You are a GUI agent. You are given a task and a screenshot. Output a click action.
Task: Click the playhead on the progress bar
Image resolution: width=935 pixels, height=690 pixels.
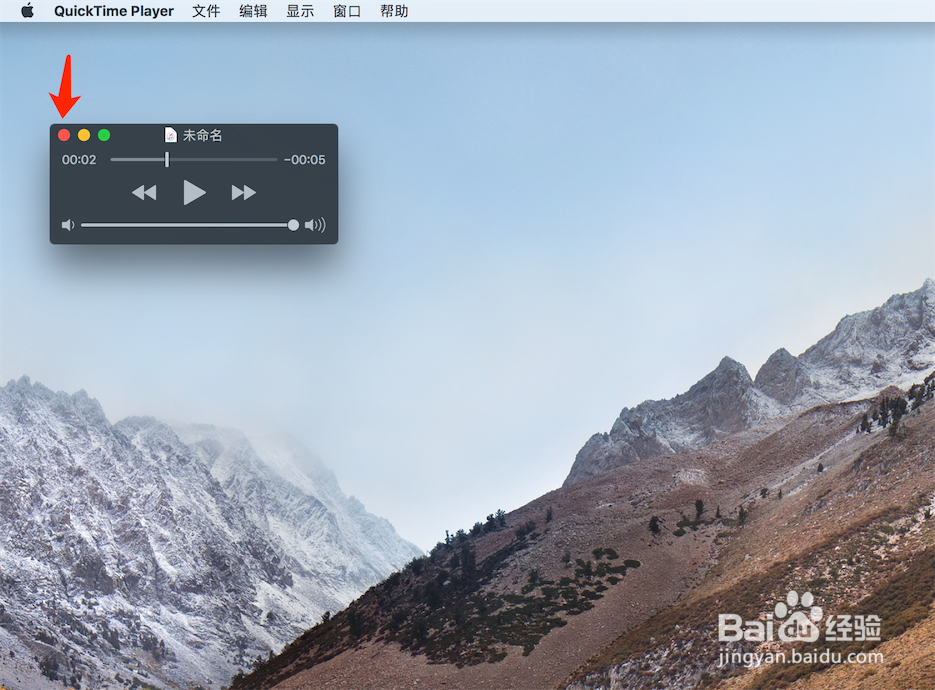pyautogui.click(x=166, y=158)
